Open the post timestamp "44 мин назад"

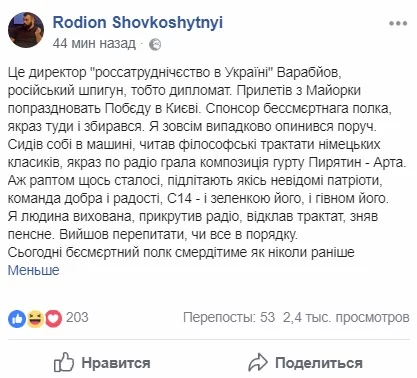click(x=94, y=43)
